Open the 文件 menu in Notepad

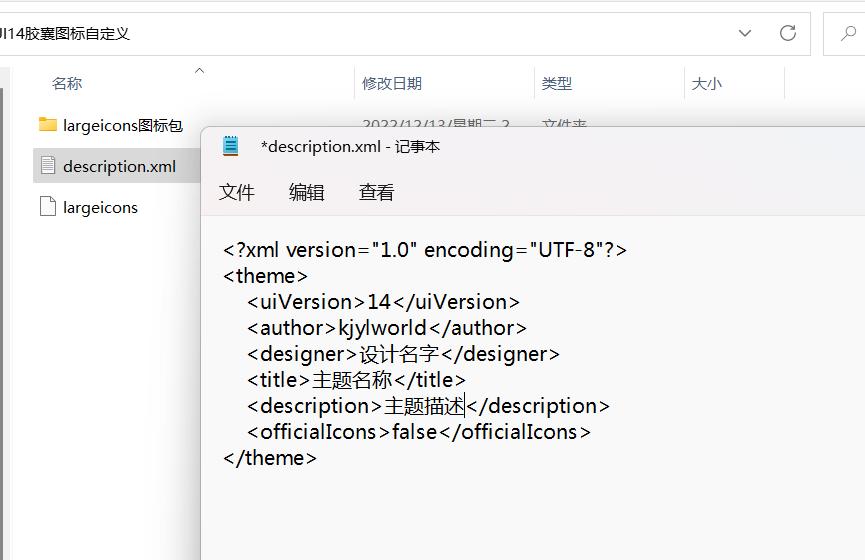[236, 193]
